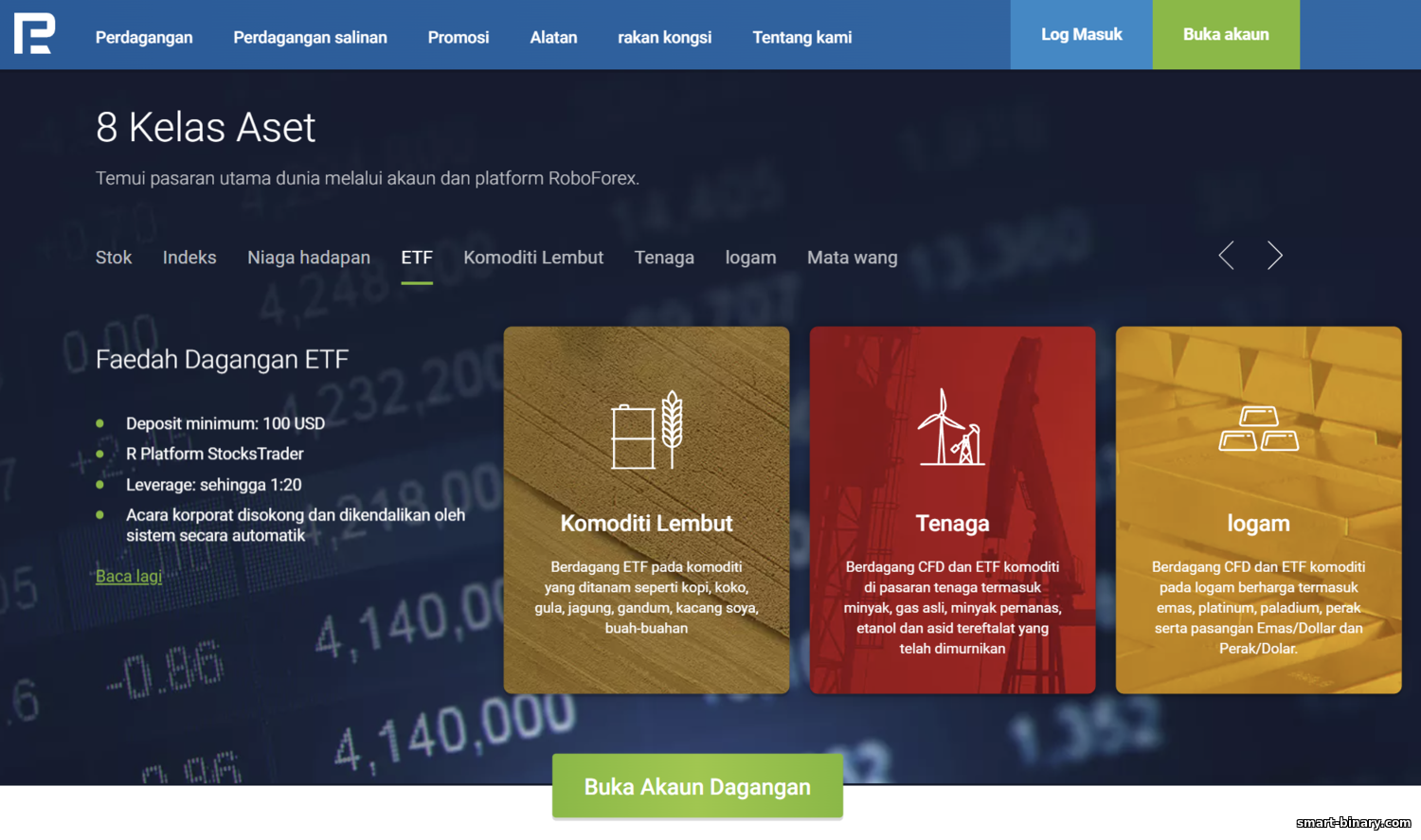Viewport: 1421px width, 840px height.
Task: Click the gold bars icon
Action: [x=1258, y=428]
